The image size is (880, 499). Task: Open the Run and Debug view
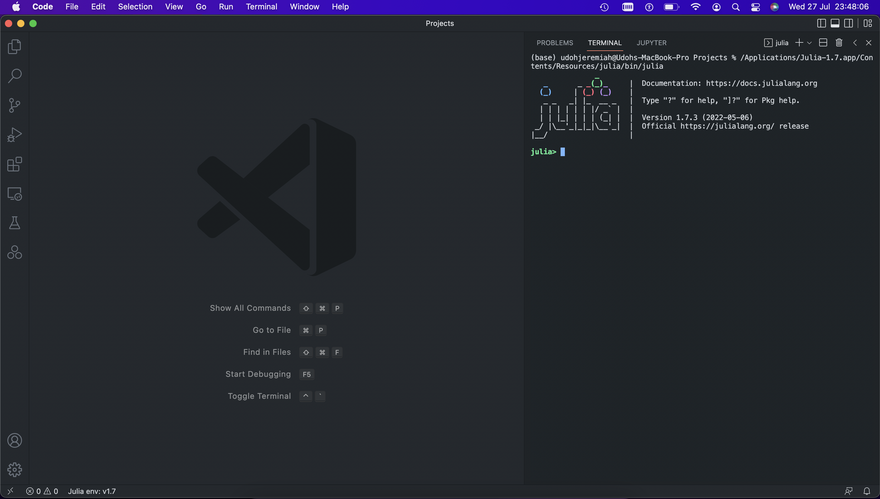pyautogui.click(x=15, y=135)
